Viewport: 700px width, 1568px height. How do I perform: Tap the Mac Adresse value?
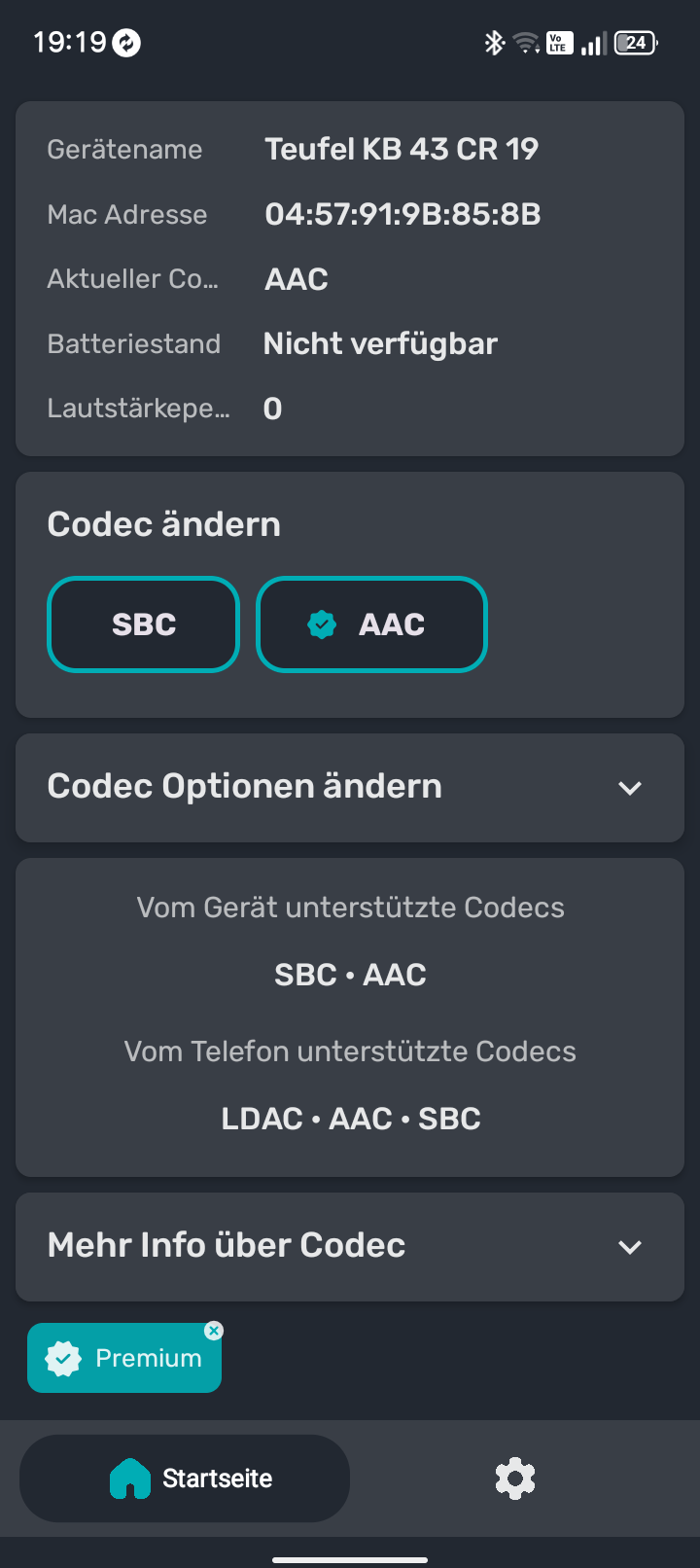pos(402,214)
